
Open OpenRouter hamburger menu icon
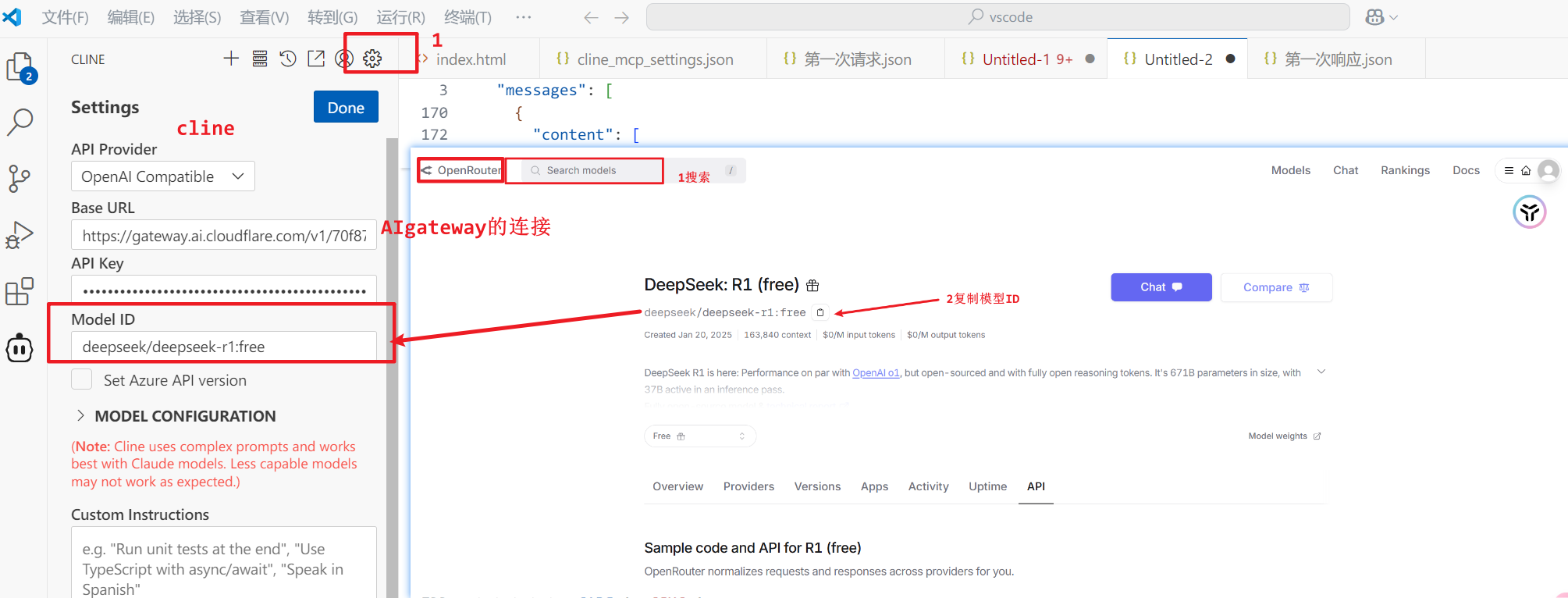pos(1509,170)
